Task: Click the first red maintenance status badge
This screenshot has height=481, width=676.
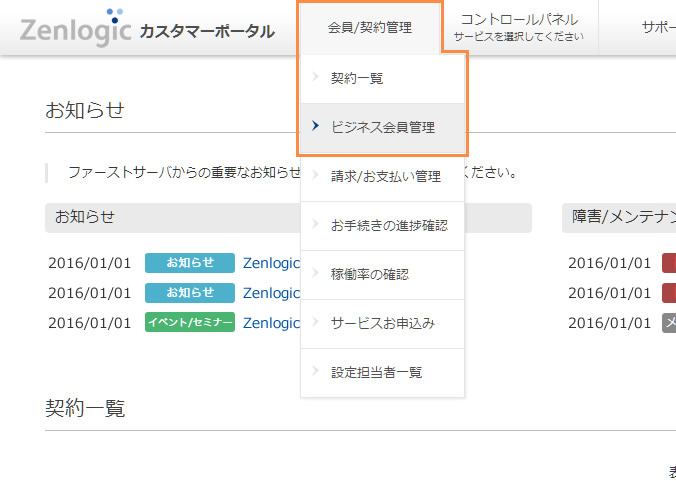Action: pos(669,264)
